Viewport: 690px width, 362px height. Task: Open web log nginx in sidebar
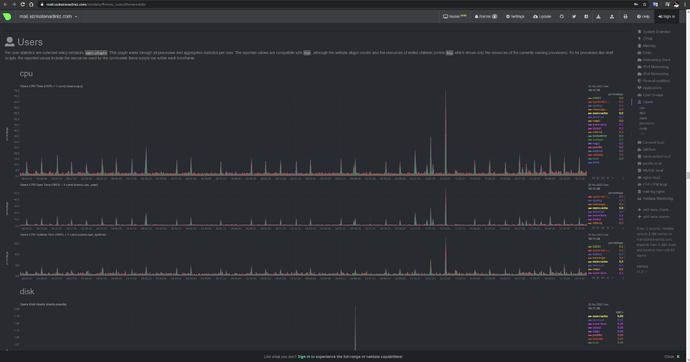[x=651, y=192]
